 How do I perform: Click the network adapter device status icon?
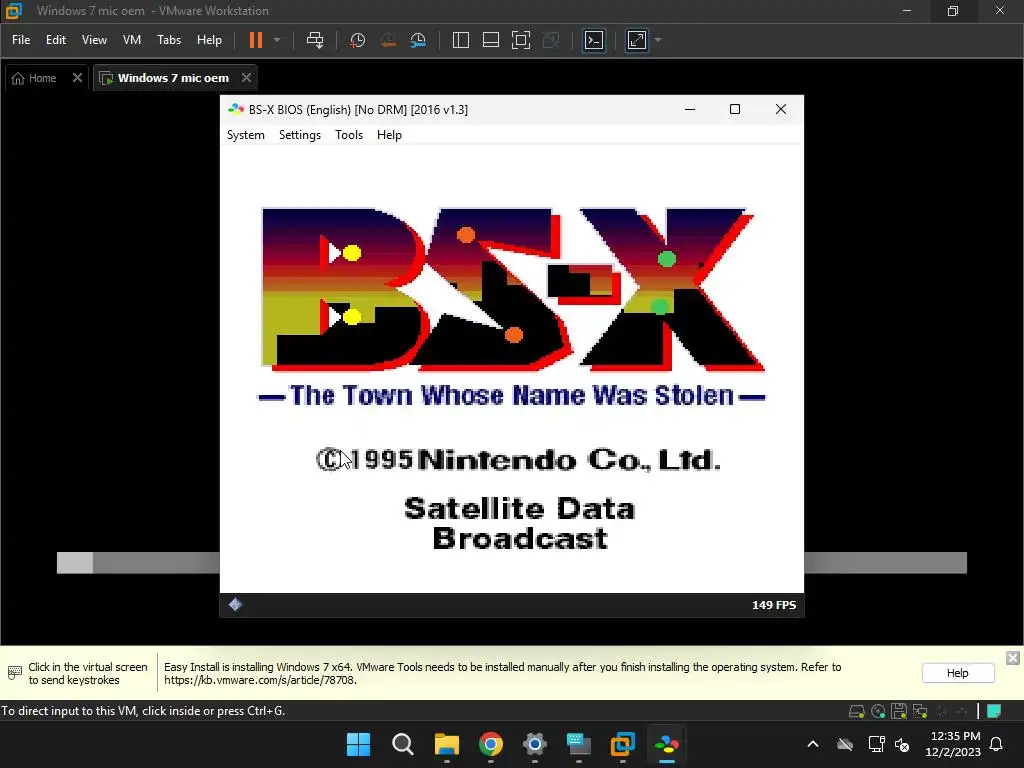click(x=920, y=711)
